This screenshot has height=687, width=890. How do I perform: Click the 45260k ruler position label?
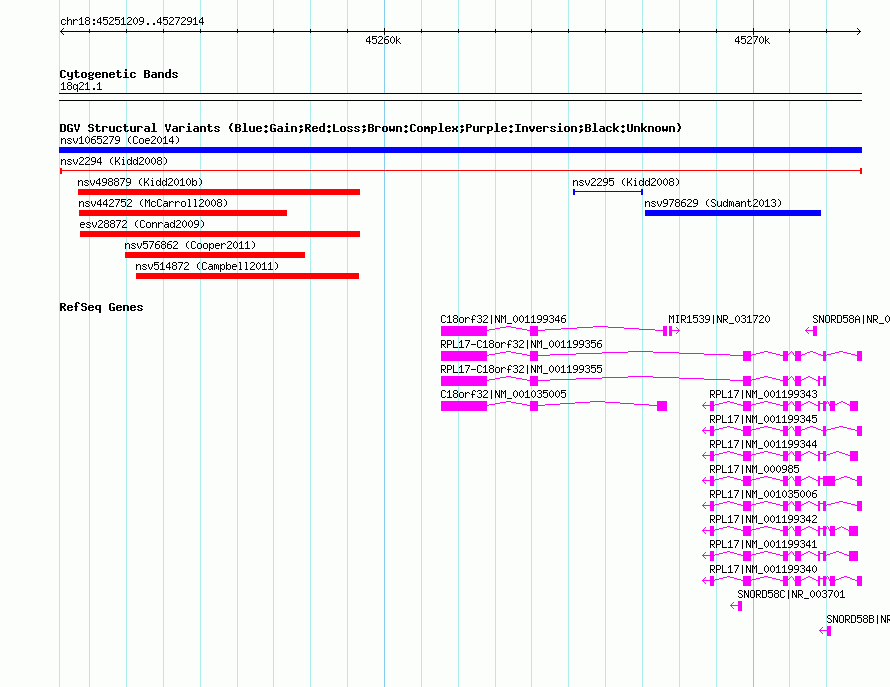pyautogui.click(x=383, y=40)
